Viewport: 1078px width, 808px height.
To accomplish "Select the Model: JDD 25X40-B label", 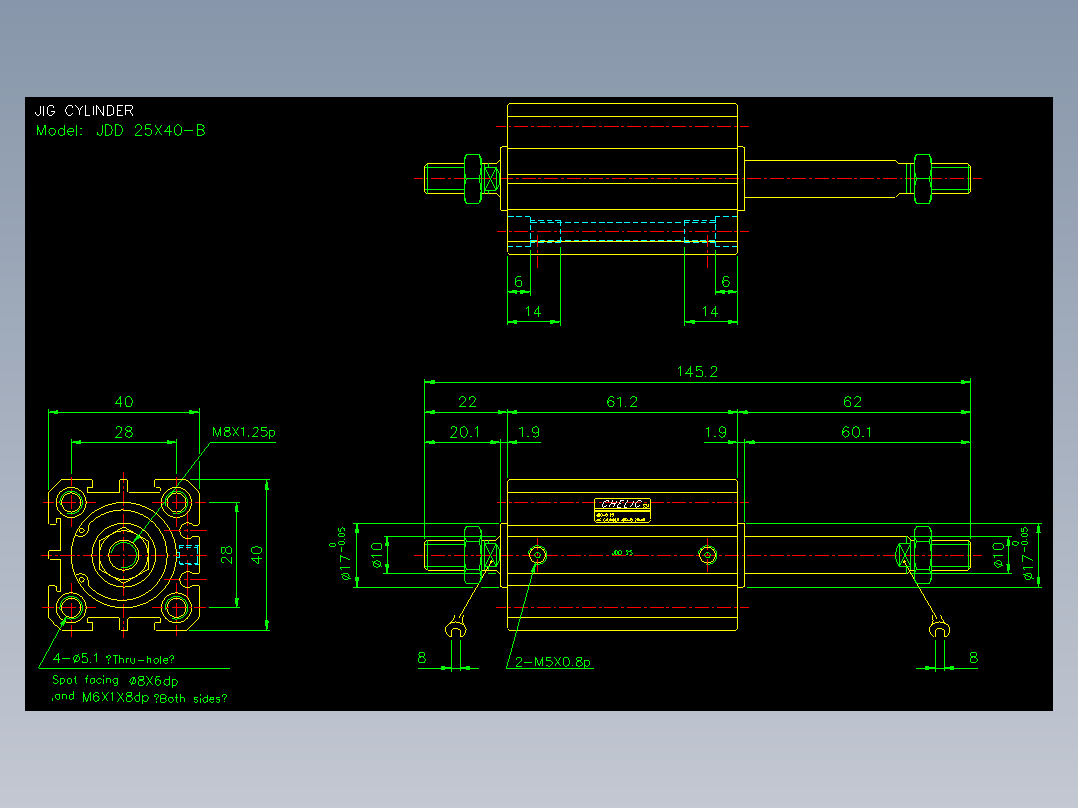I will click(121, 130).
